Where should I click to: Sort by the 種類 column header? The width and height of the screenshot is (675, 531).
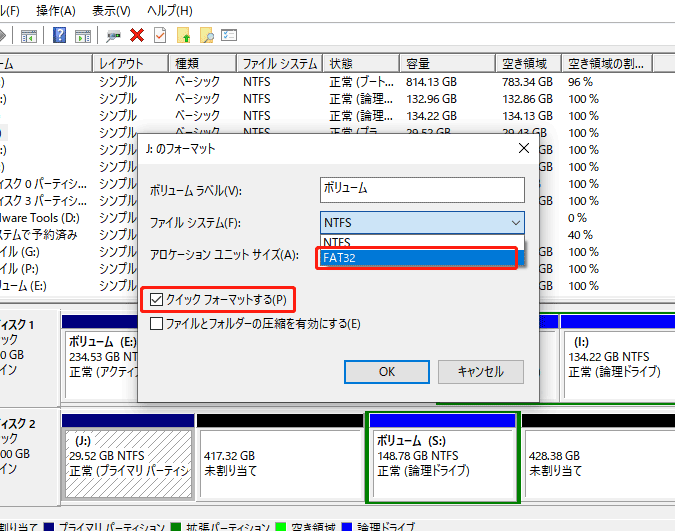point(202,64)
